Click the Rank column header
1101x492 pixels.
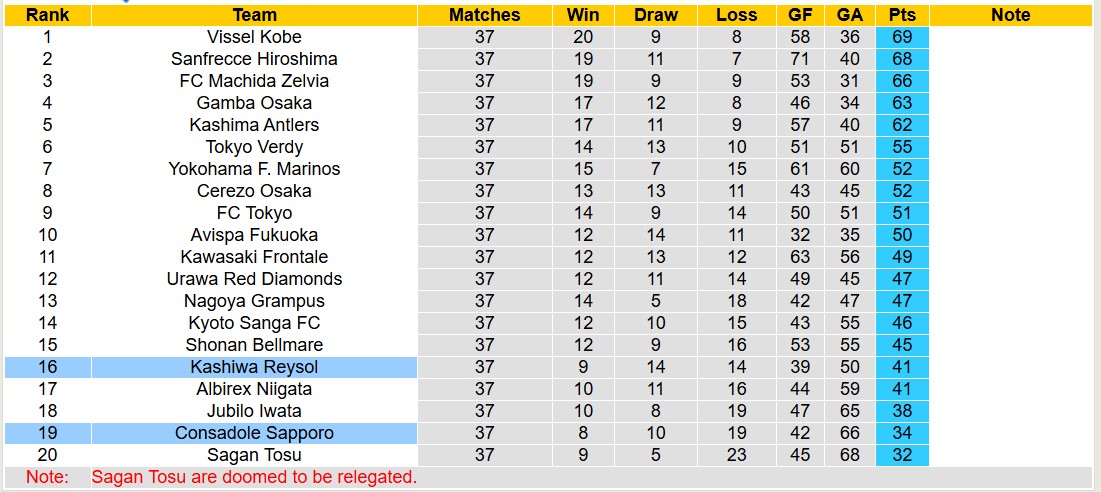[47, 15]
